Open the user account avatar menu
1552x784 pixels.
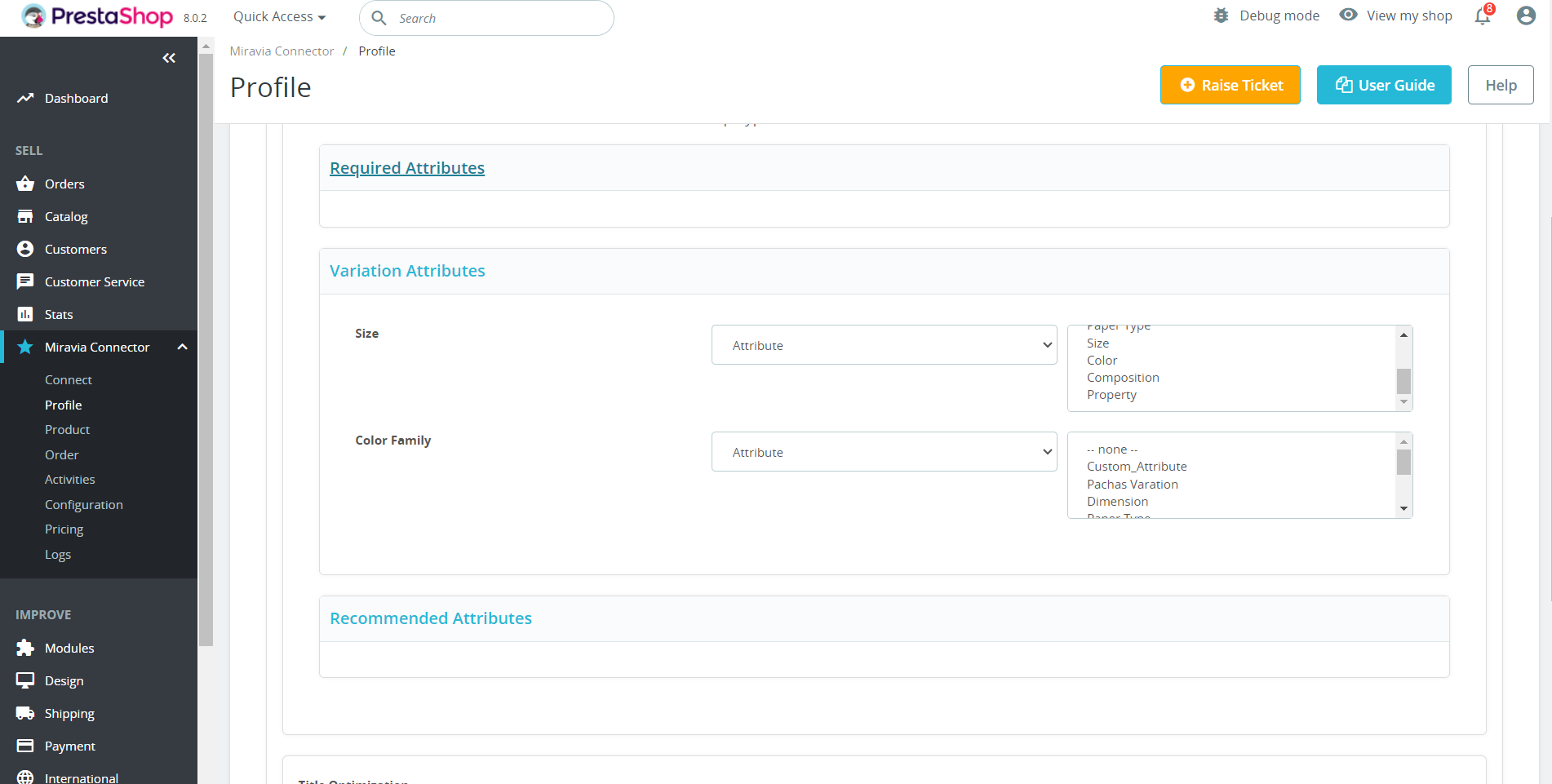tap(1526, 16)
